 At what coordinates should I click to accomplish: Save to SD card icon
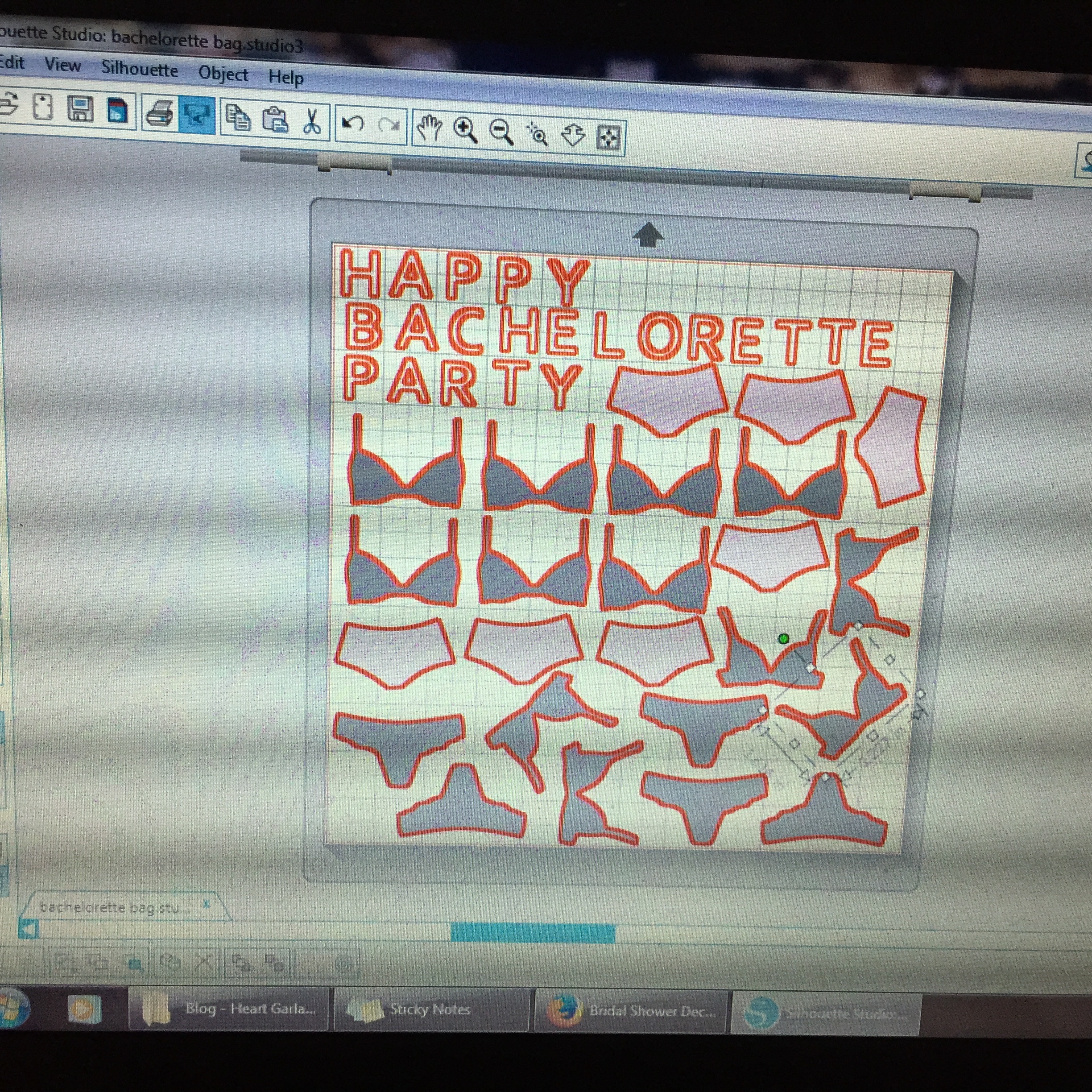tap(118, 111)
